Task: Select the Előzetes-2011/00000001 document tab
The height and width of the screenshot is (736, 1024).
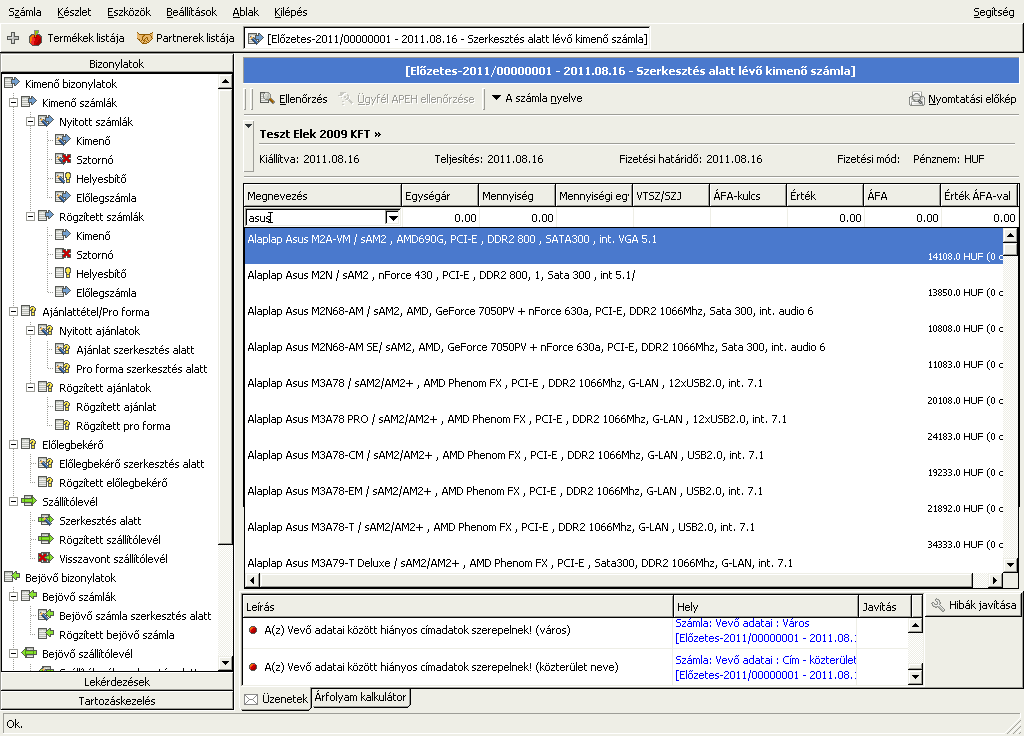Action: 448,39
